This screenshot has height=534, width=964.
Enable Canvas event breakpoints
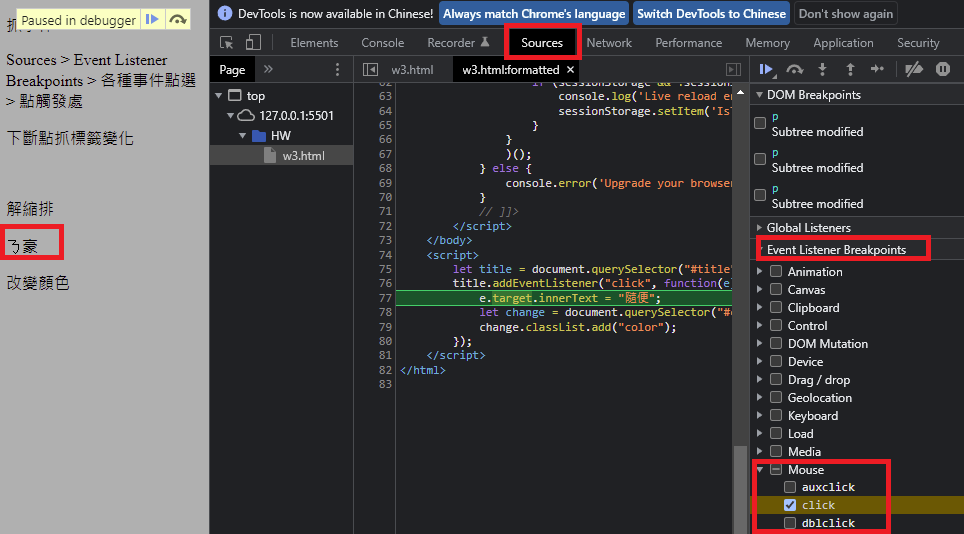tap(776, 289)
